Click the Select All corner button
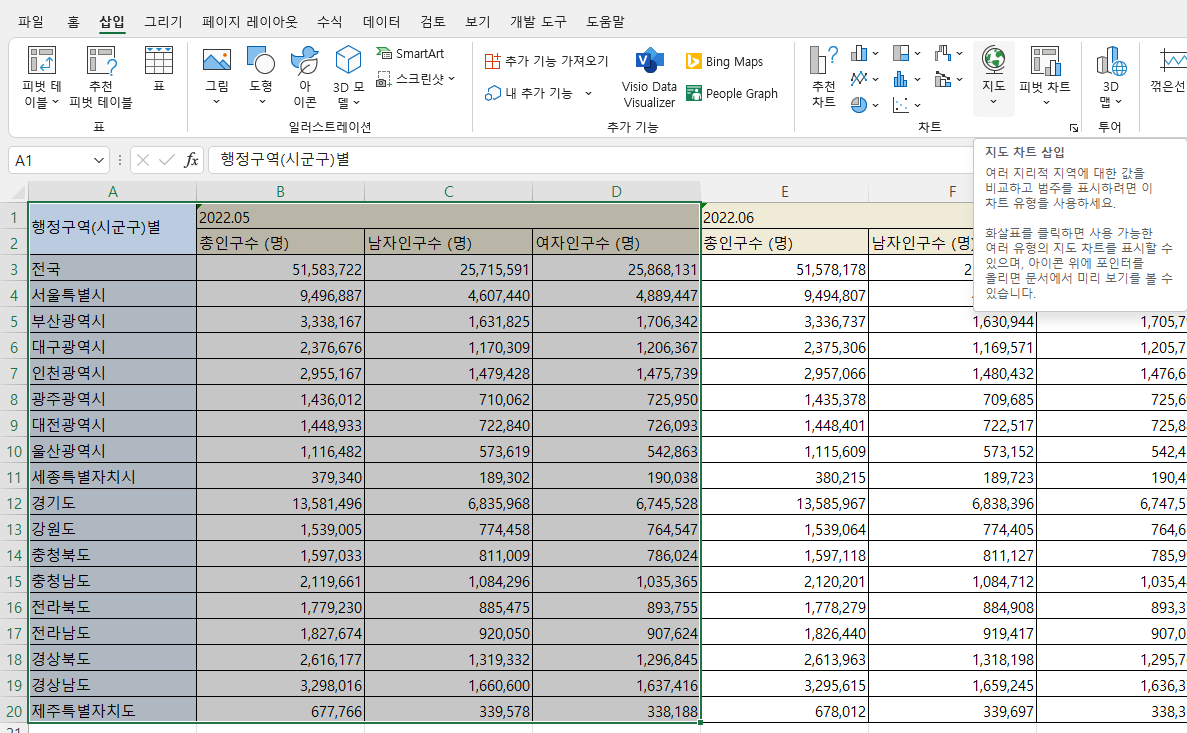The image size is (1187, 733). pyautogui.click(x=14, y=192)
